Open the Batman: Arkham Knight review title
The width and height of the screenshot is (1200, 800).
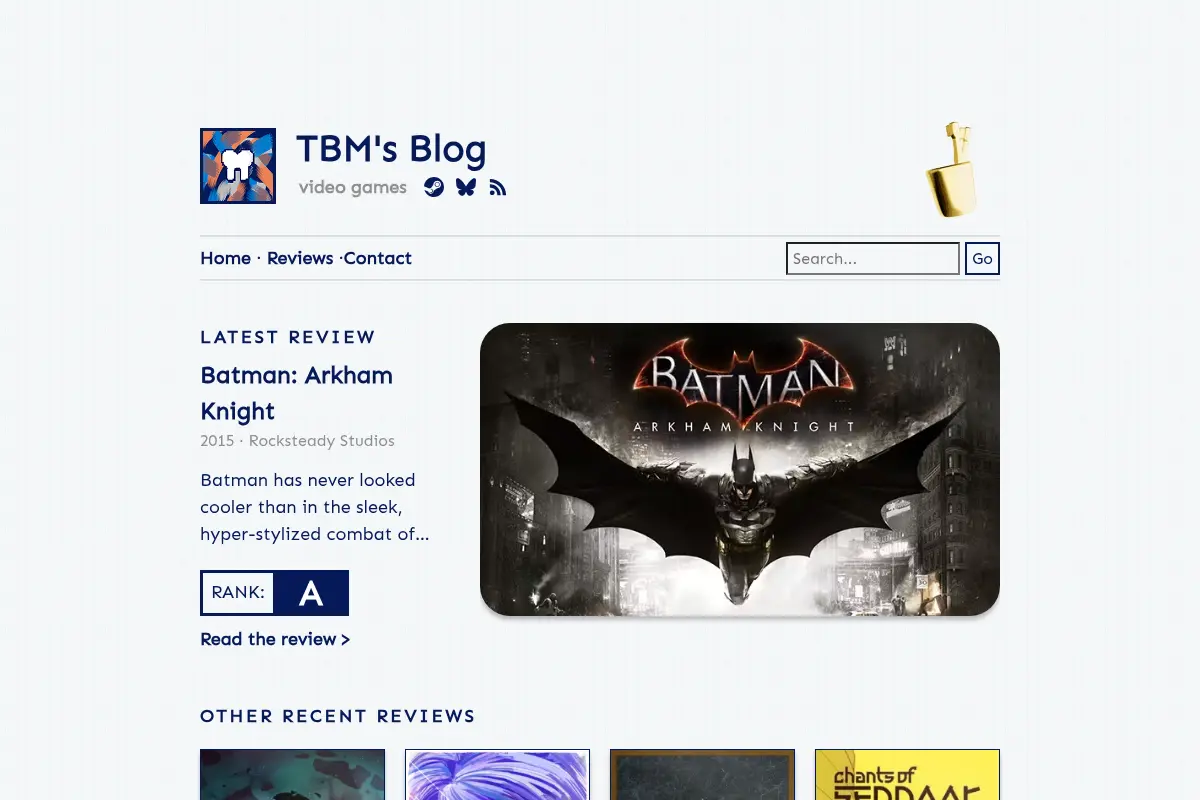pyautogui.click(x=297, y=393)
